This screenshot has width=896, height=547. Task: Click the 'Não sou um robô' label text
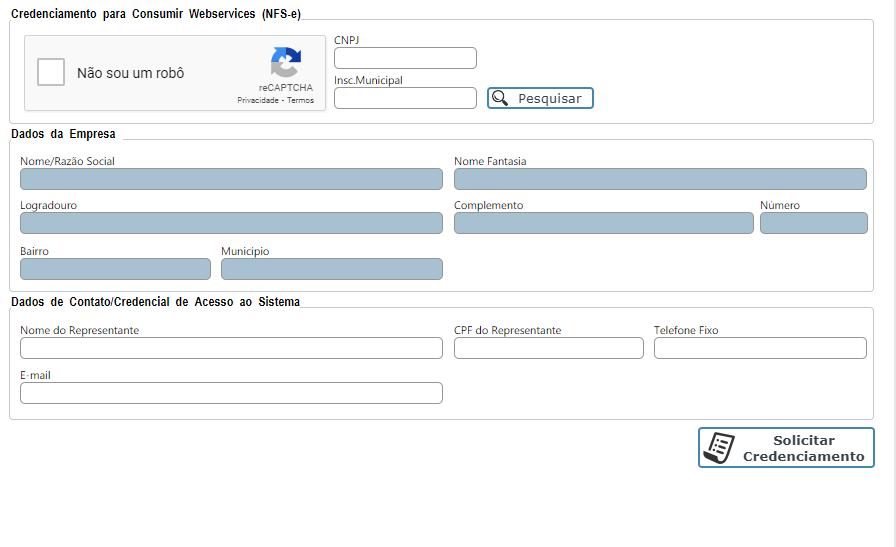[130, 73]
